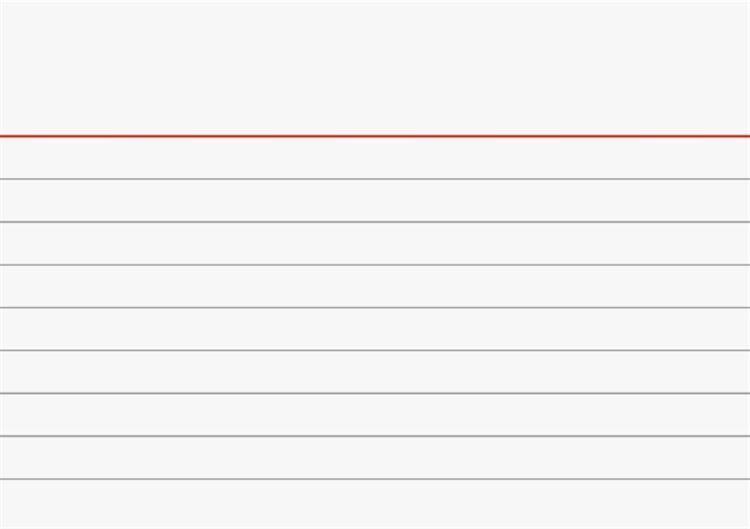The height and width of the screenshot is (529, 750).
Task: Select the seventh blank row below red line
Action: point(375,415)
